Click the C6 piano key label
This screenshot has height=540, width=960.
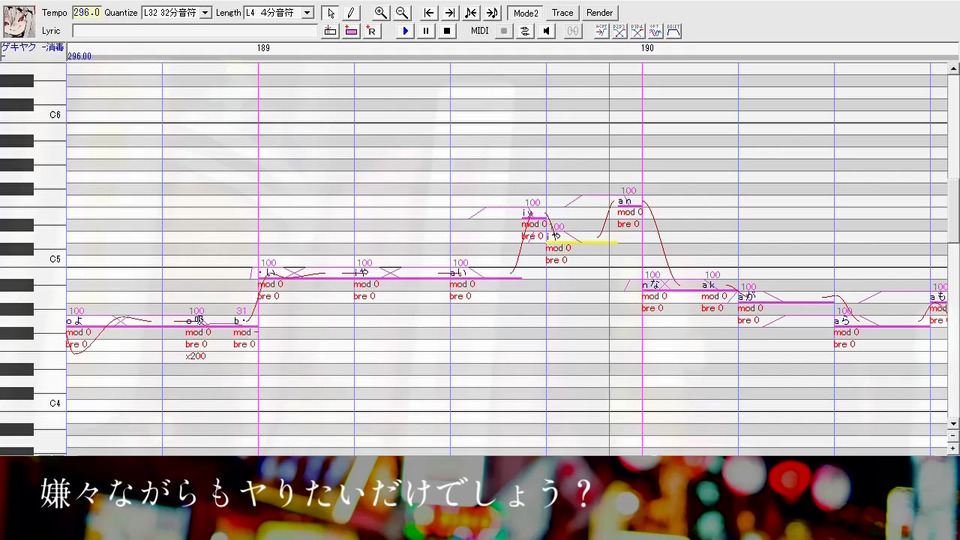click(55, 114)
